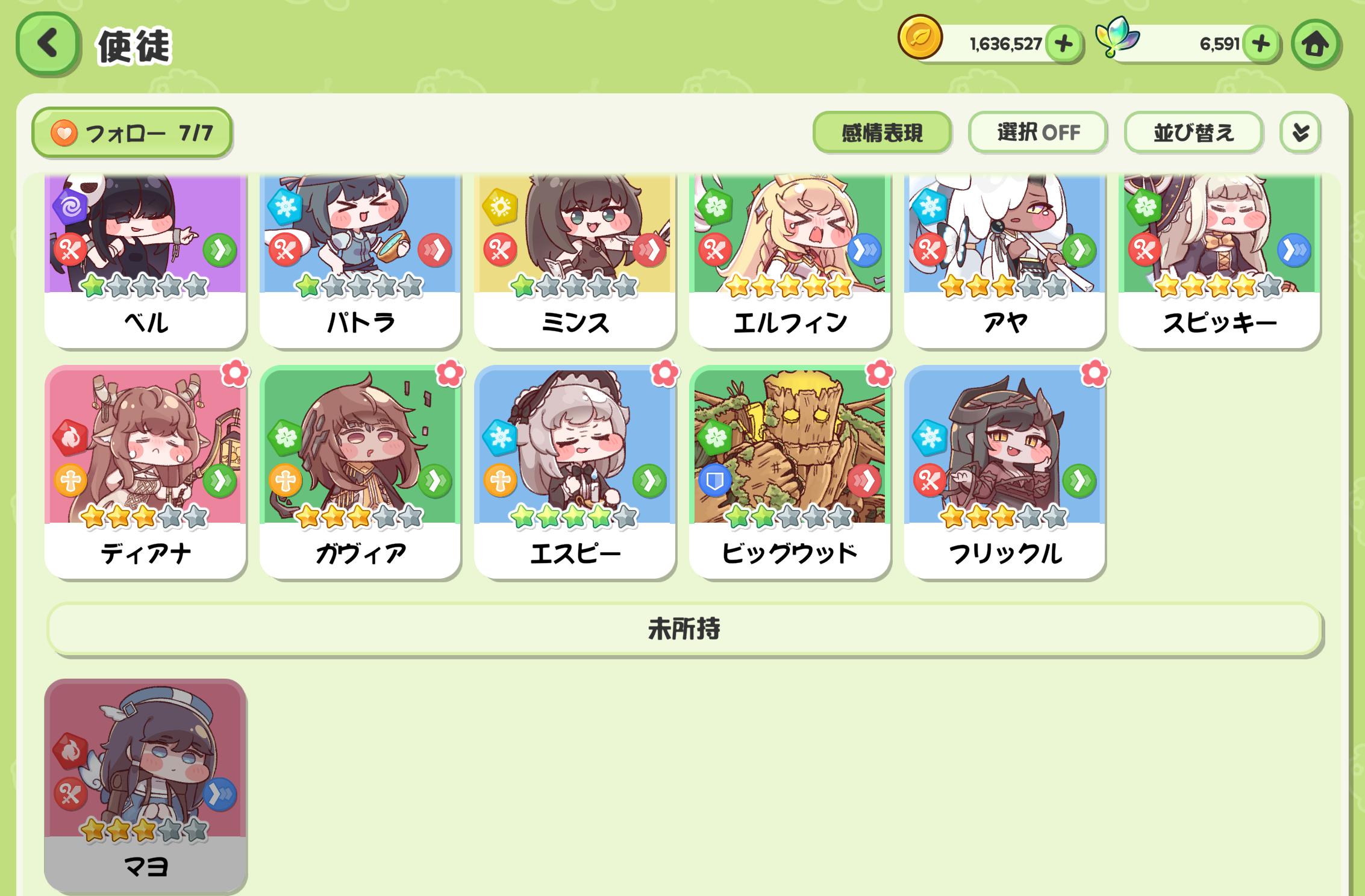Collapse the 未所持 section header
The image size is (1365, 896).
pyautogui.click(x=684, y=629)
